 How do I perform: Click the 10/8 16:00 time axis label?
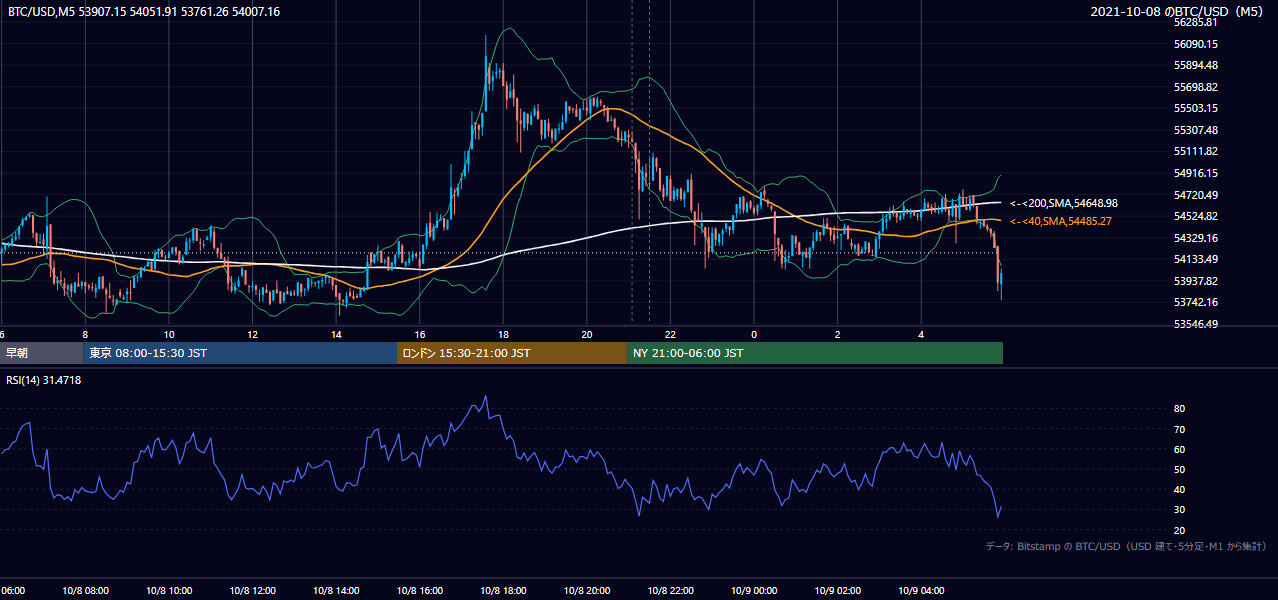tap(420, 590)
